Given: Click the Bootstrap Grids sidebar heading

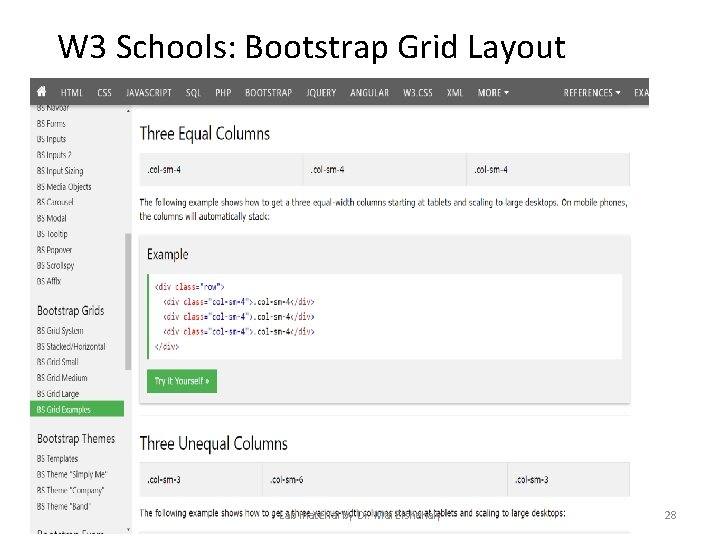Looking at the screenshot, I should click(x=71, y=311).
